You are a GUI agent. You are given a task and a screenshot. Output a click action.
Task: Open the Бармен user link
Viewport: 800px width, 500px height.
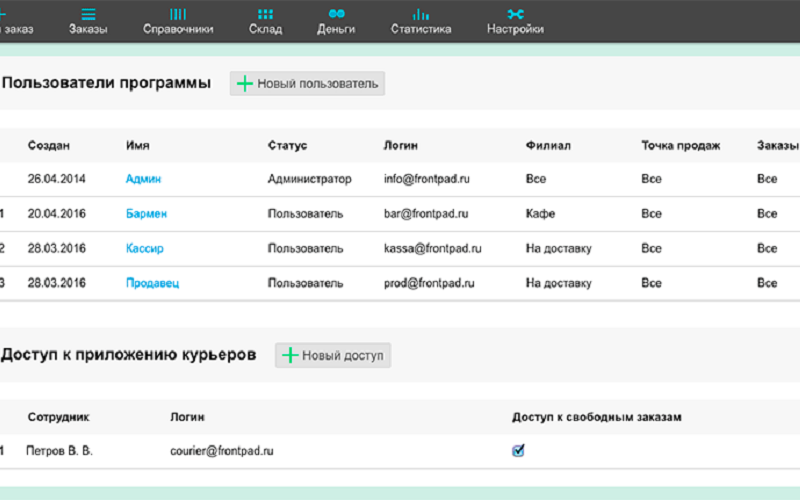tap(146, 214)
